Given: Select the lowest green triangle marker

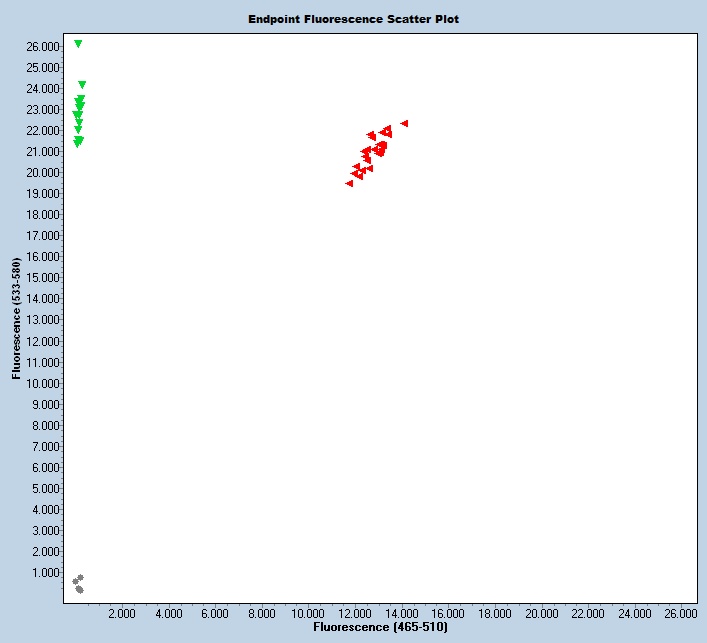Looking at the screenshot, I should (77, 144).
